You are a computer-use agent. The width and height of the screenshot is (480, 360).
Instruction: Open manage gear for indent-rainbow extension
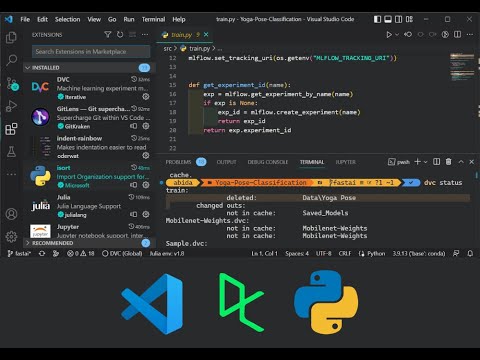pyautogui.click(x=146, y=155)
